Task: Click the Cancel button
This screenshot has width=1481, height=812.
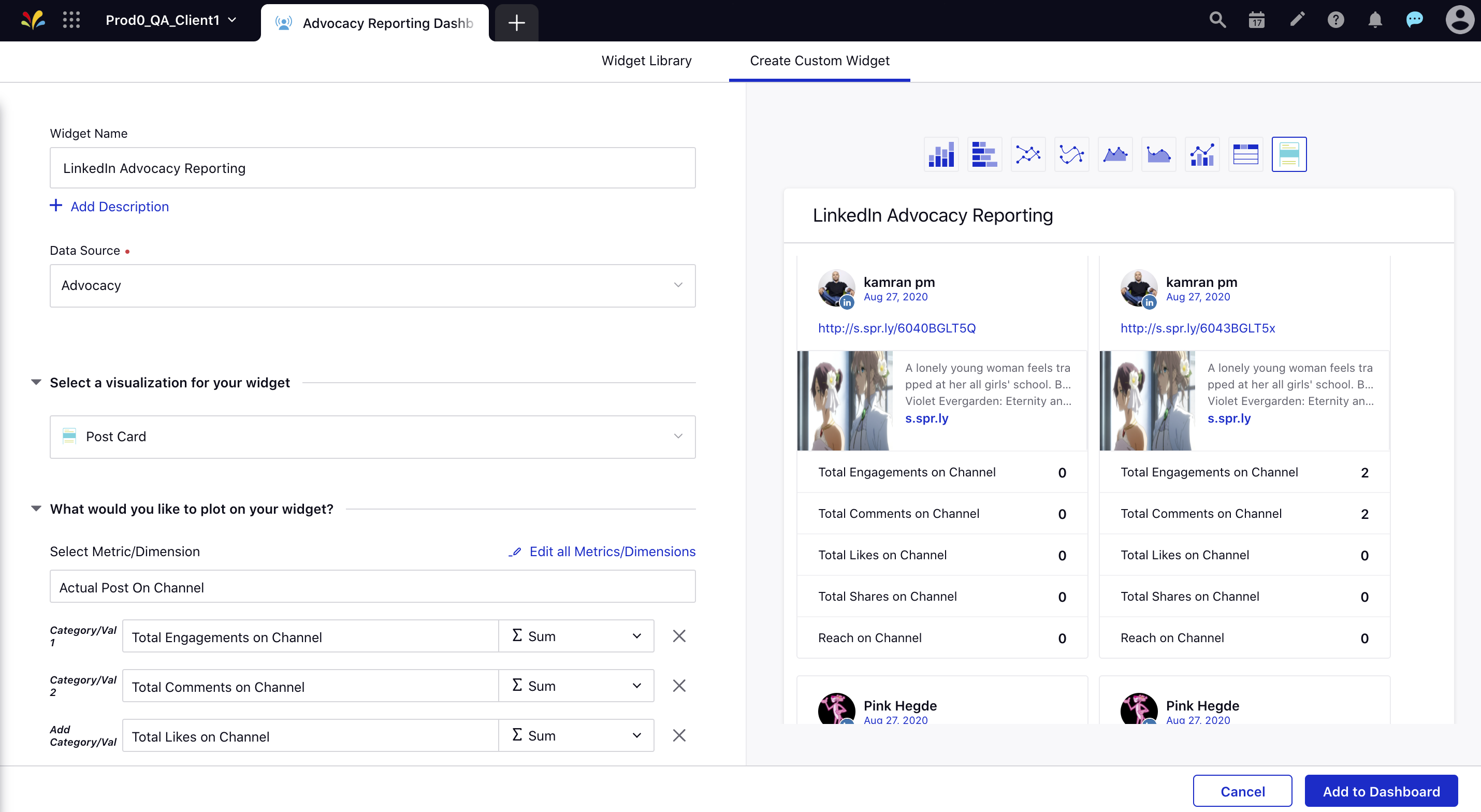Action: coord(1242,791)
